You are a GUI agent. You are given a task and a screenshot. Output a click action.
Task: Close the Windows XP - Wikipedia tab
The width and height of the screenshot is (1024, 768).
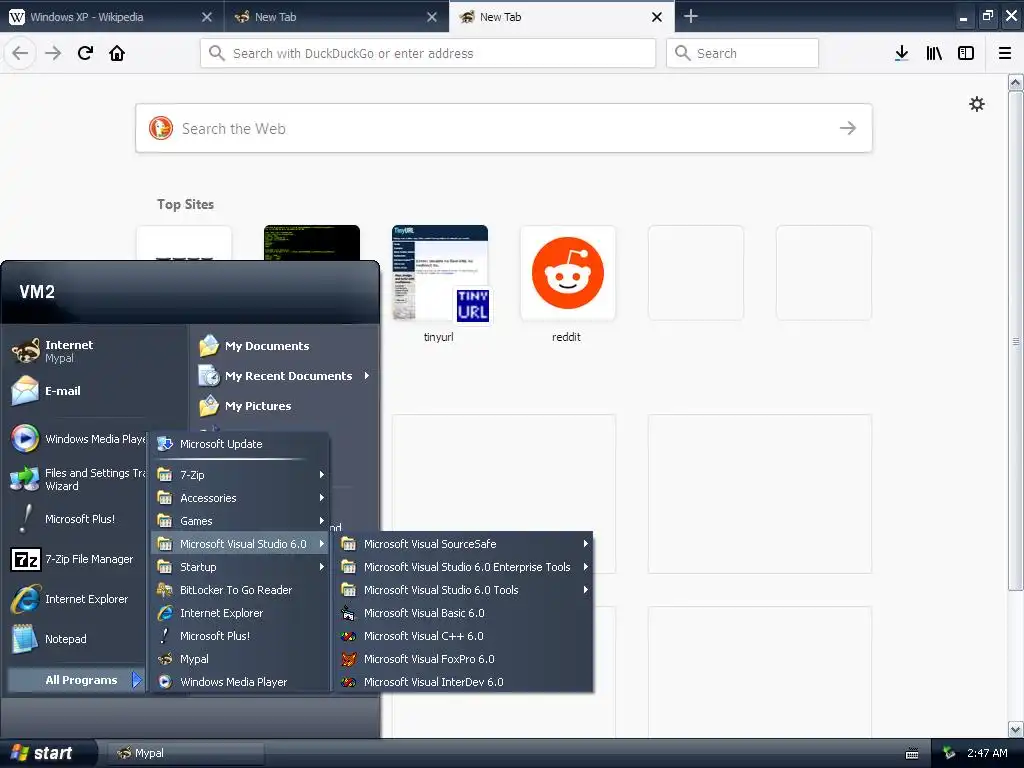click(x=207, y=17)
